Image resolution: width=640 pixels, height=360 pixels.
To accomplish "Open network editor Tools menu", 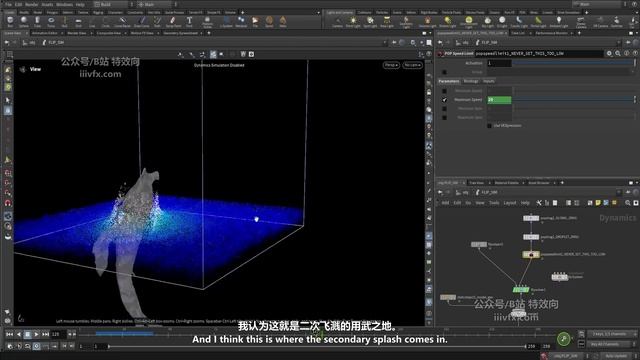I will point(494,203).
